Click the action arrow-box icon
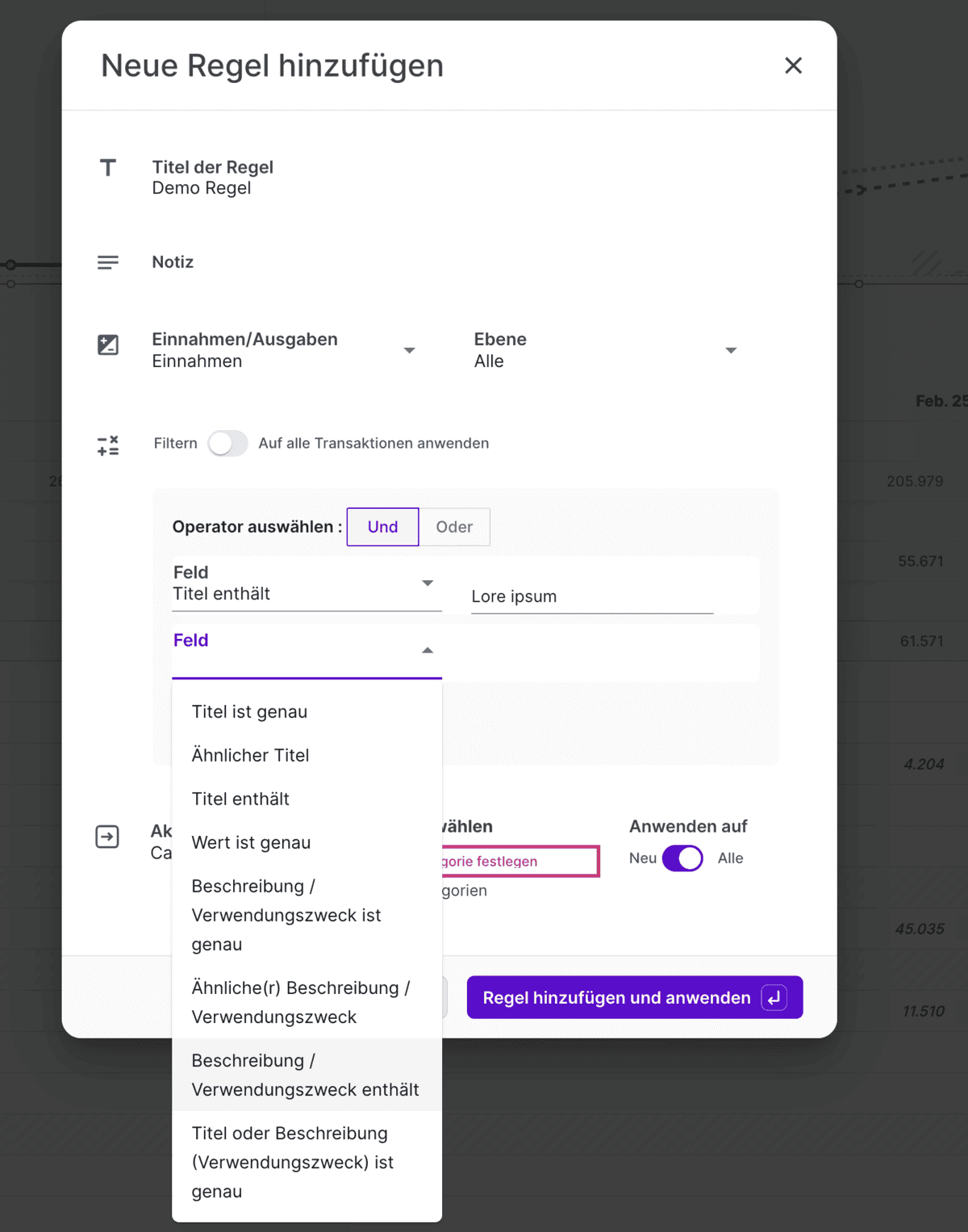 click(107, 837)
